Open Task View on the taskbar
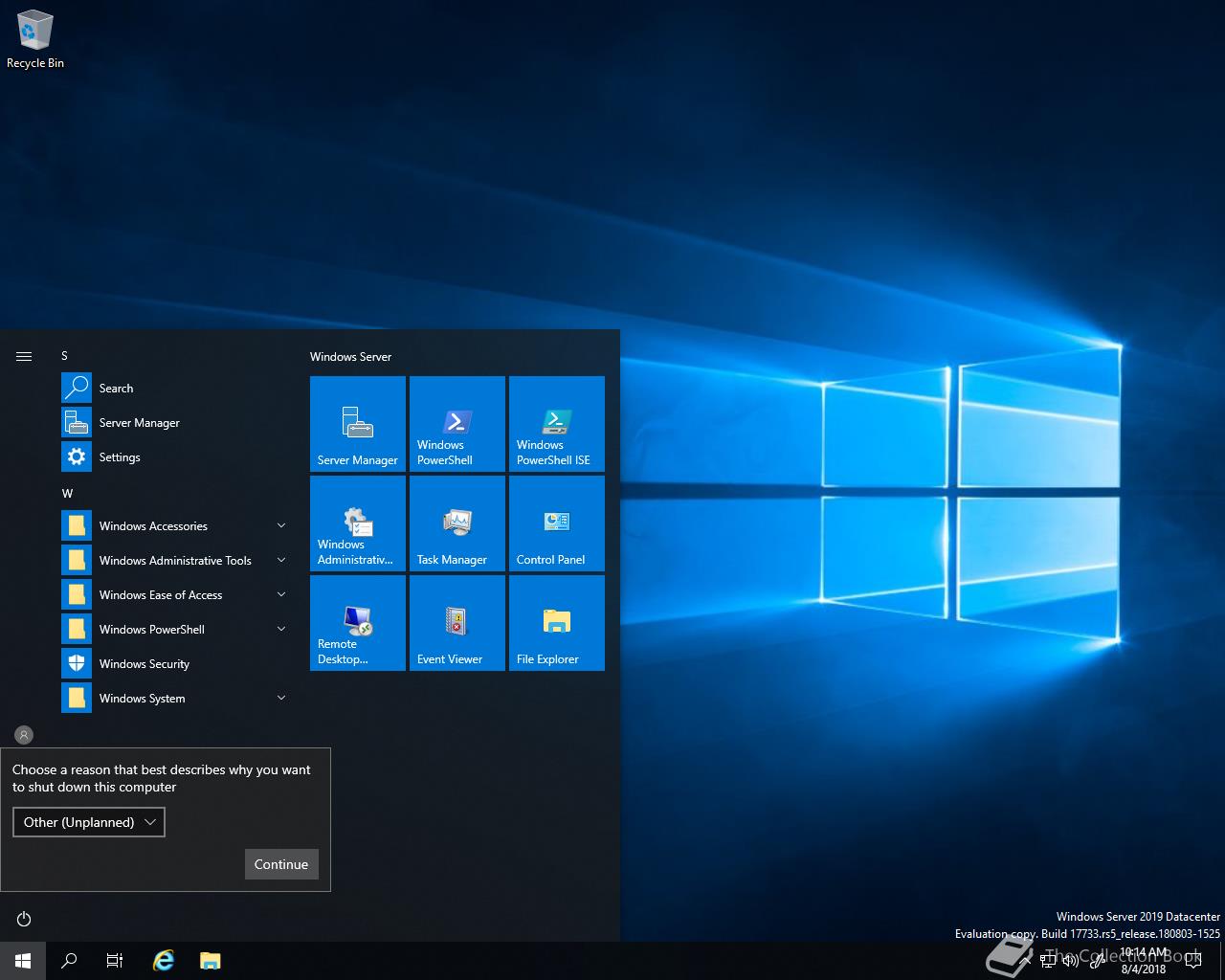Screen dimensions: 1225x980 115,961
